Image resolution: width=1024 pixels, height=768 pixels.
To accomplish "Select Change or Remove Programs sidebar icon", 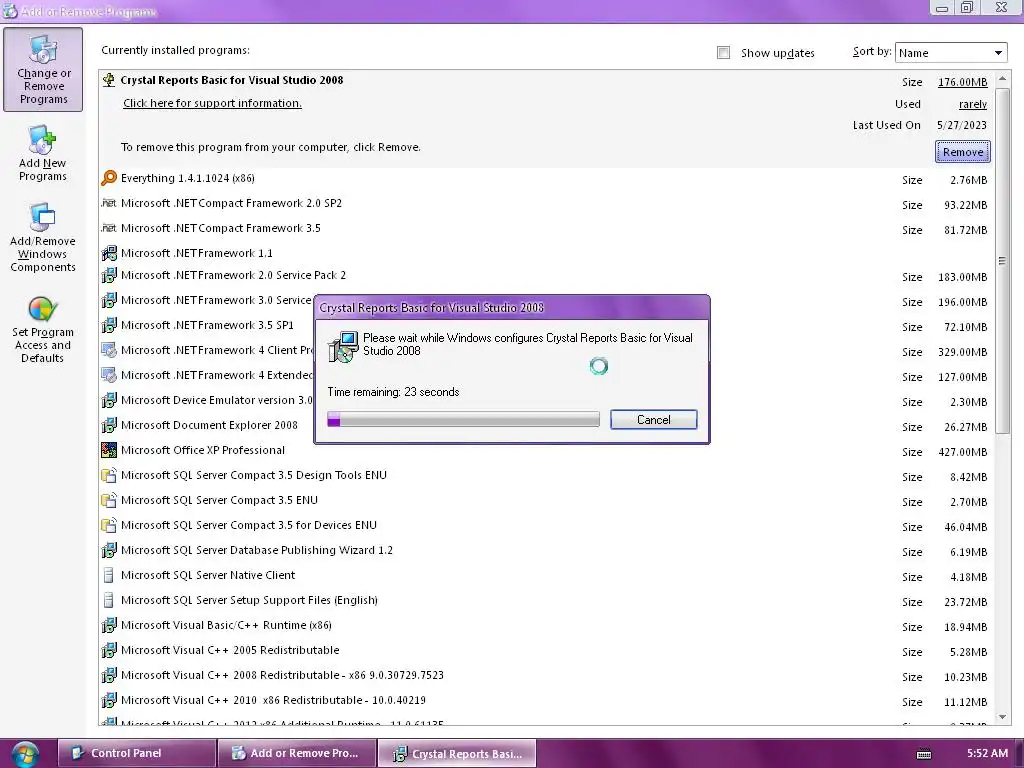I will [x=43, y=69].
